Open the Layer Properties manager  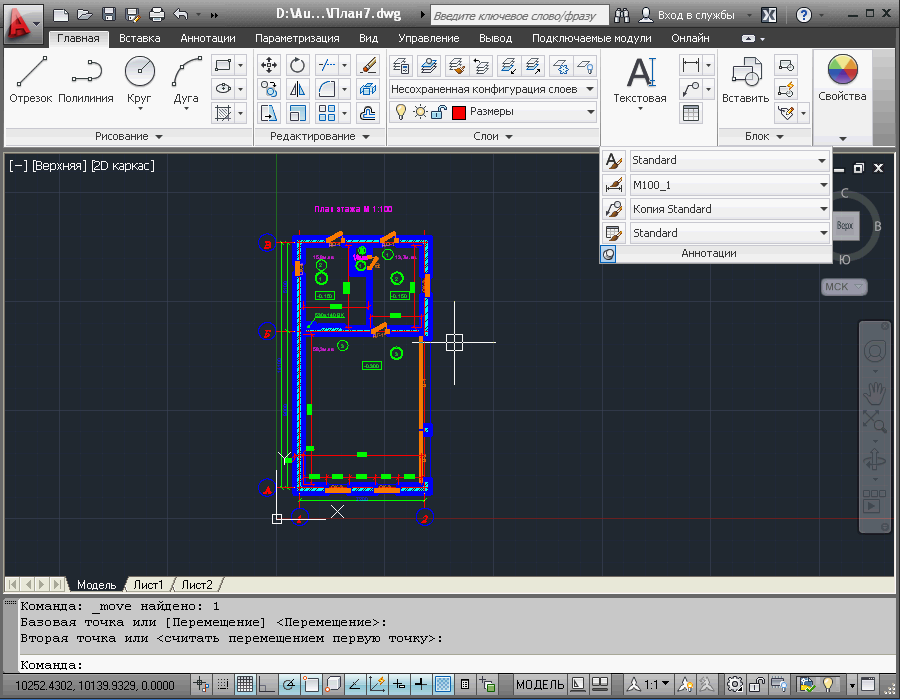(x=401, y=66)
